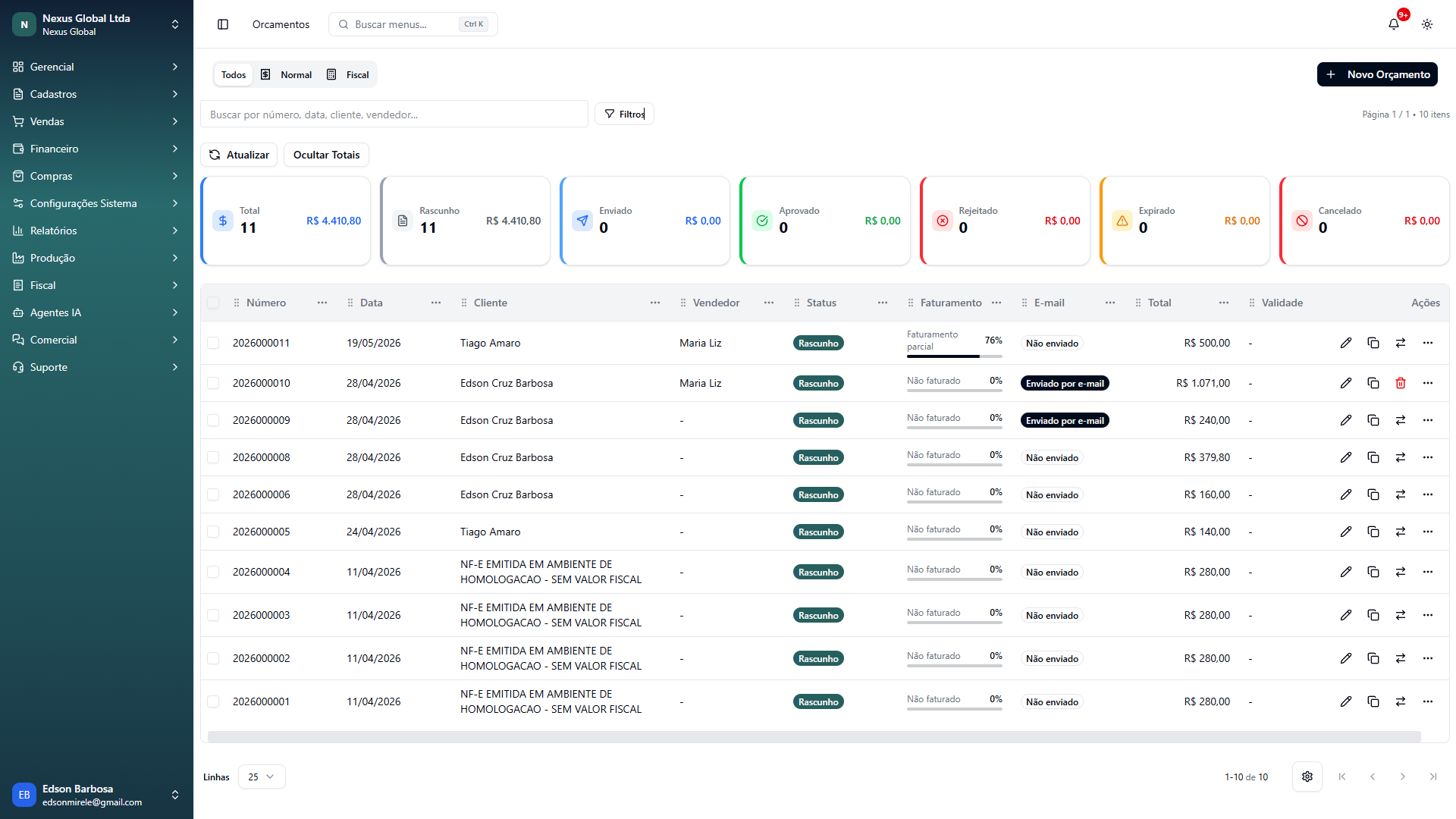Click the Ocultar Totais button
This screenshot has height=819, width=1456.
coord(327,155)
